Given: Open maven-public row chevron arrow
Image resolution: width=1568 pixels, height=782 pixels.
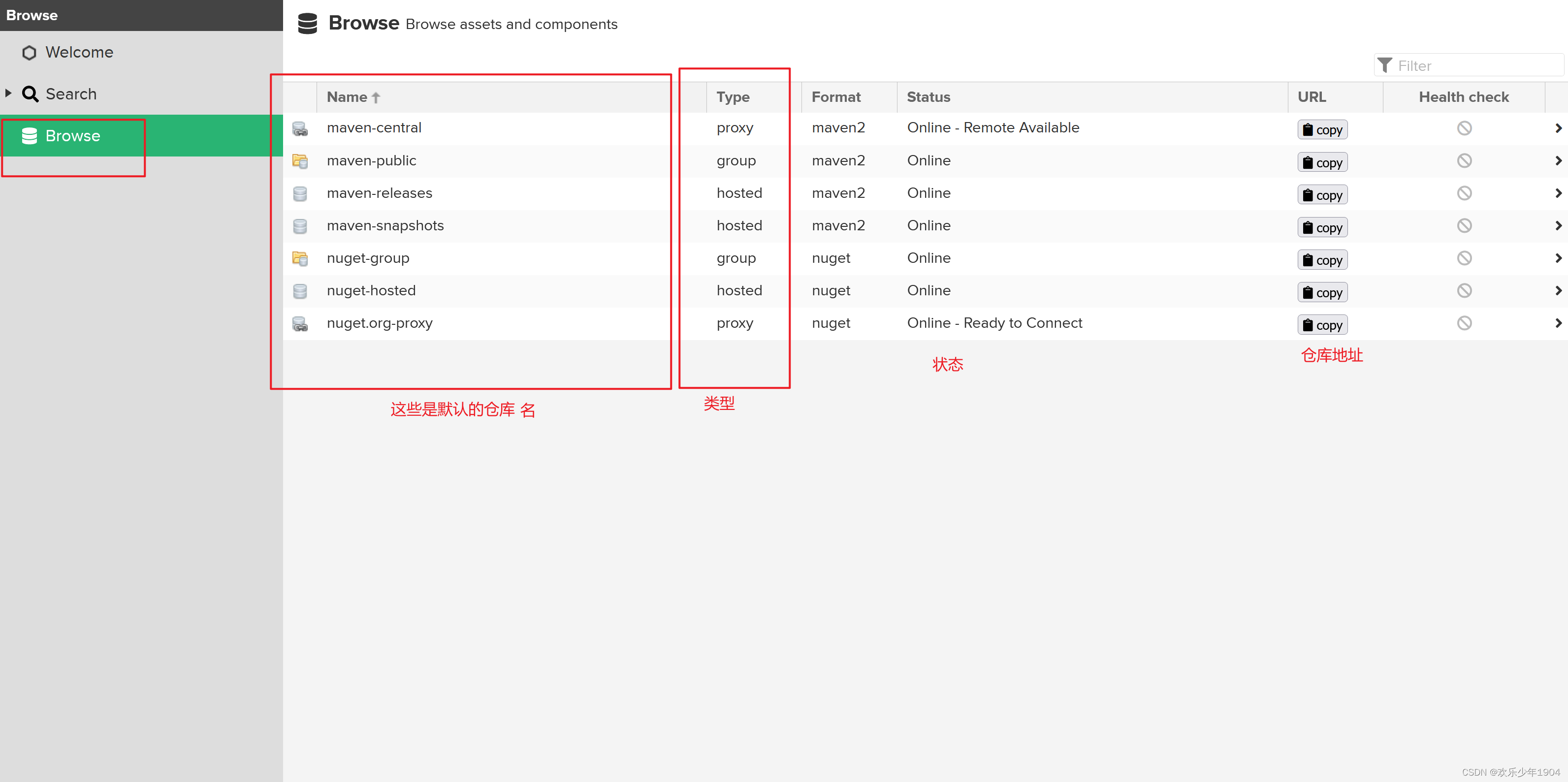Looking at the screenshot, I should 1558,161.
